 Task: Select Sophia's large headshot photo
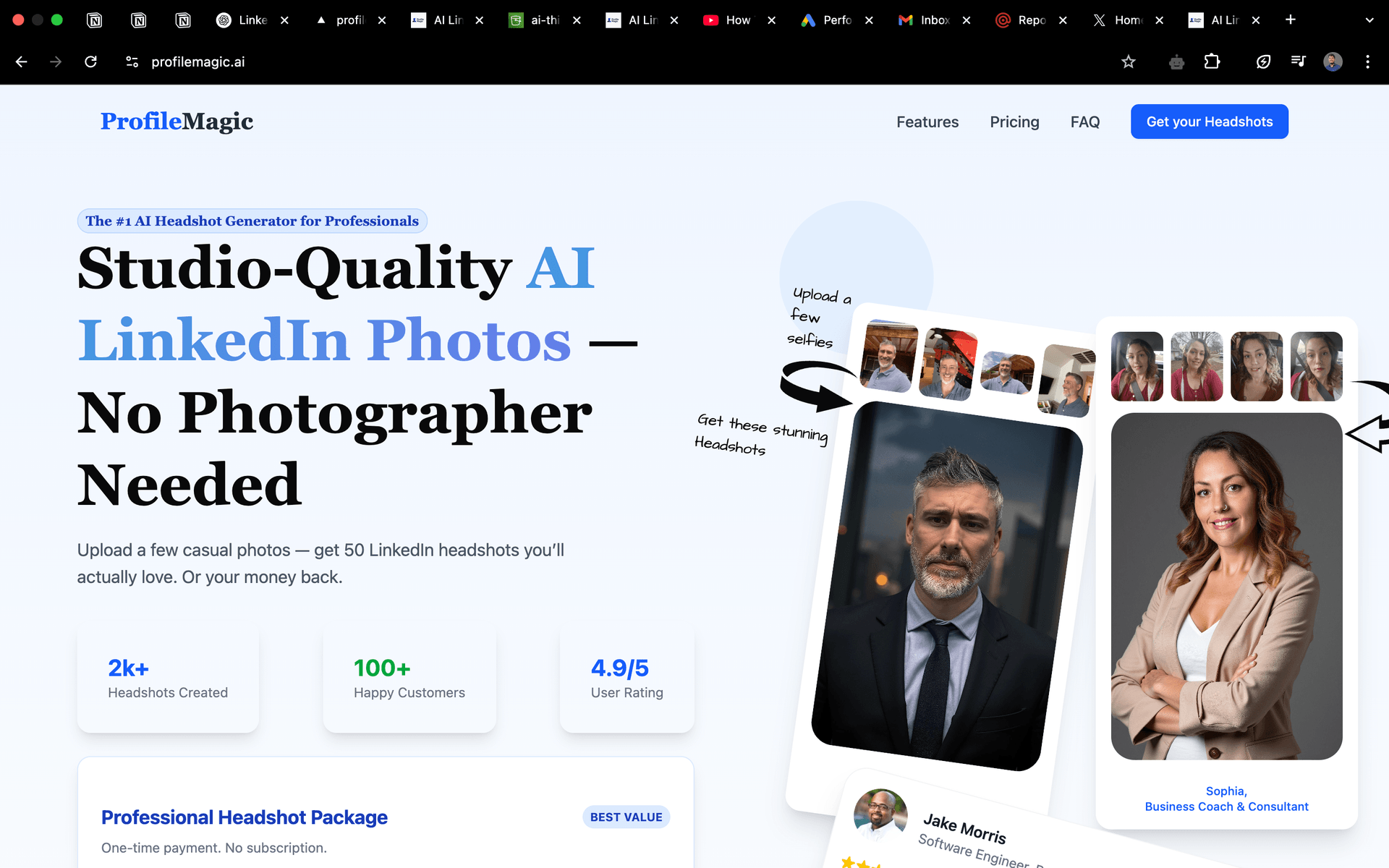coord(1226,586)
